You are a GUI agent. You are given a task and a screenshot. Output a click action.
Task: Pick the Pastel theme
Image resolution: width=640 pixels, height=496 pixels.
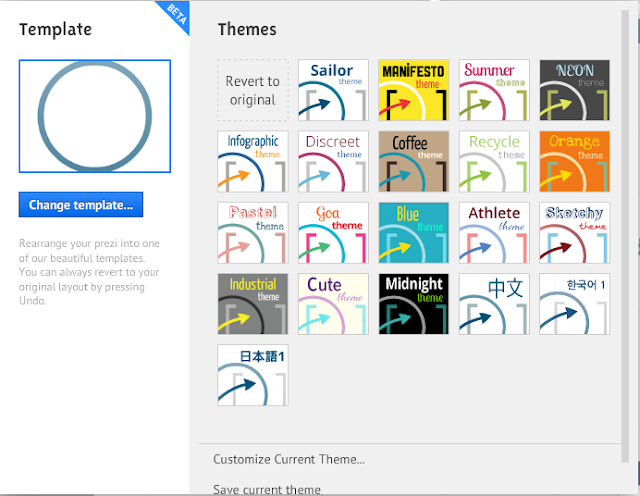click(253, 233)
